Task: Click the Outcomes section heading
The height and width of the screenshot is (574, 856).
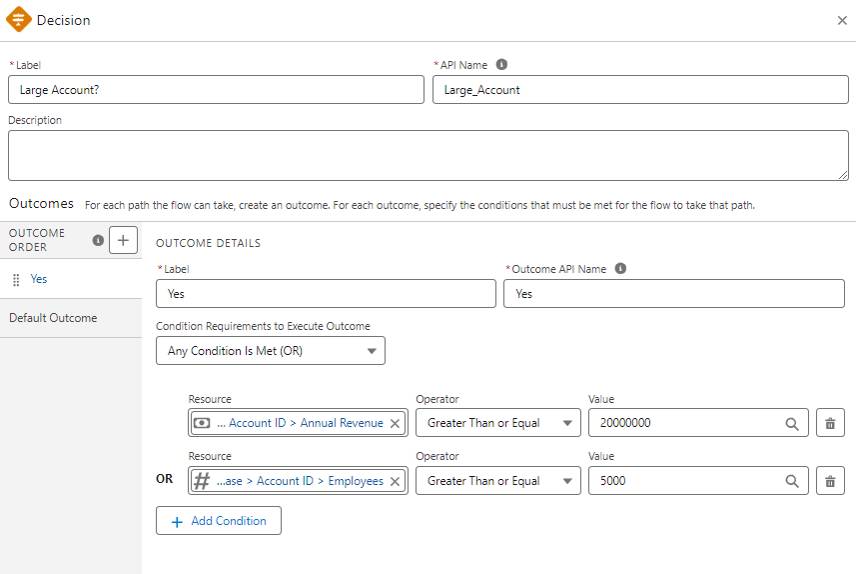Action: point(41,204)
